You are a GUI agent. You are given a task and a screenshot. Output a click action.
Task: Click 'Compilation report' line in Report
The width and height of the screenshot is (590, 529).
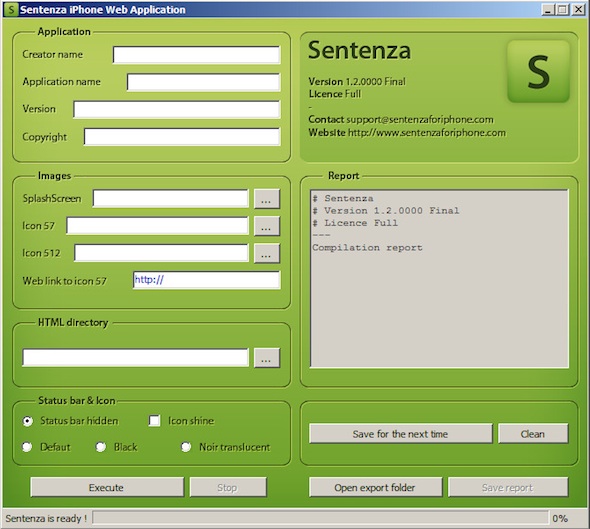pyautogui.click(x=367, y=248)
